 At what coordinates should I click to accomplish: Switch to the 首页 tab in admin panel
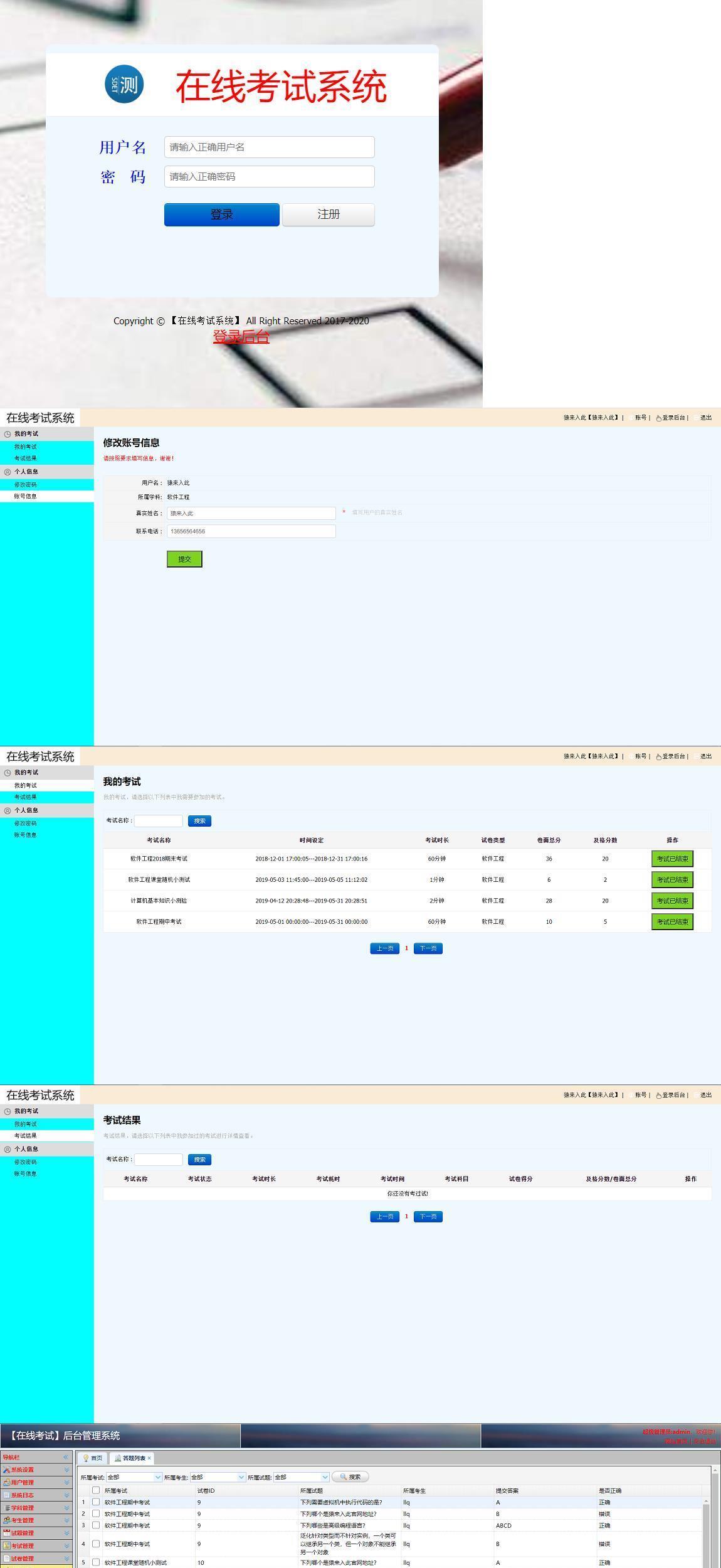pyautogui.click(x=93, y=1458)
